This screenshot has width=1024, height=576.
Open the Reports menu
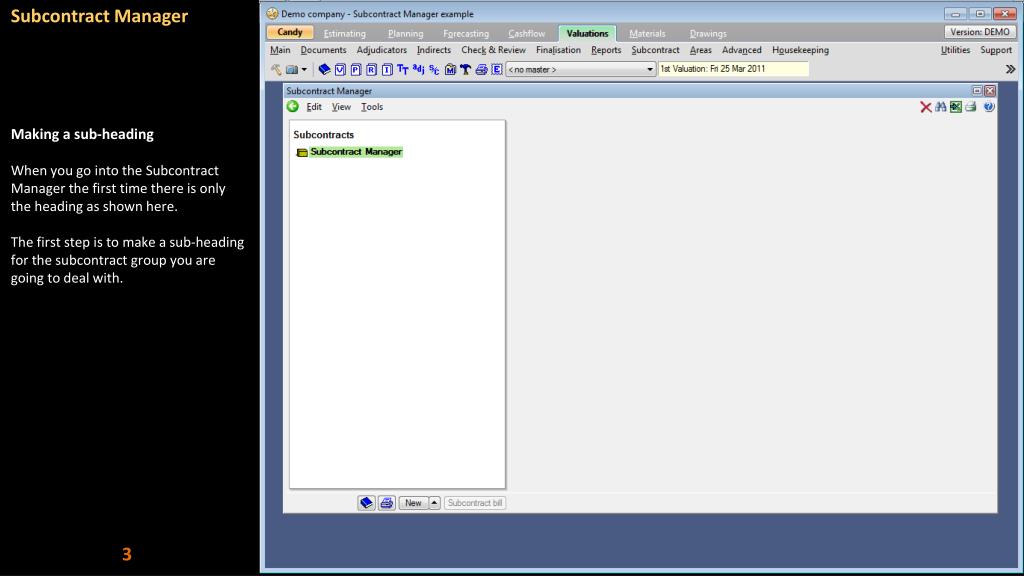(x=606, y=50)
